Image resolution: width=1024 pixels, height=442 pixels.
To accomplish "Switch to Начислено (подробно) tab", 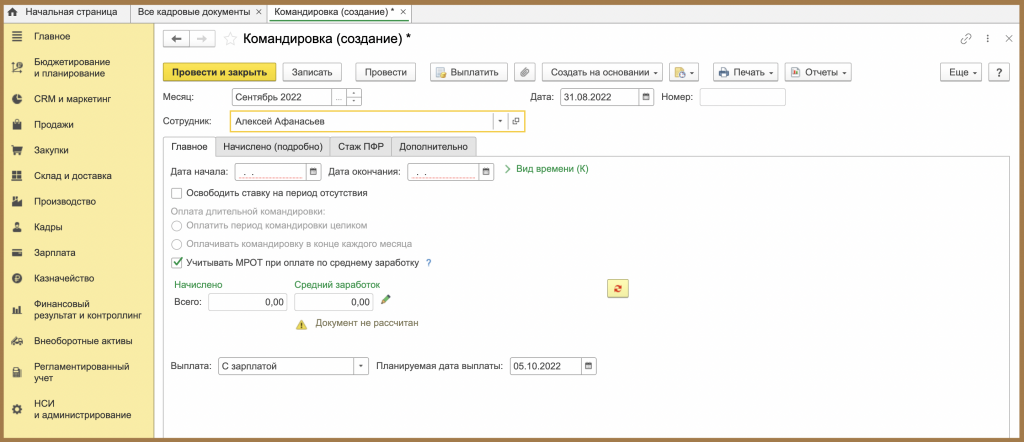I will [273, 147].
